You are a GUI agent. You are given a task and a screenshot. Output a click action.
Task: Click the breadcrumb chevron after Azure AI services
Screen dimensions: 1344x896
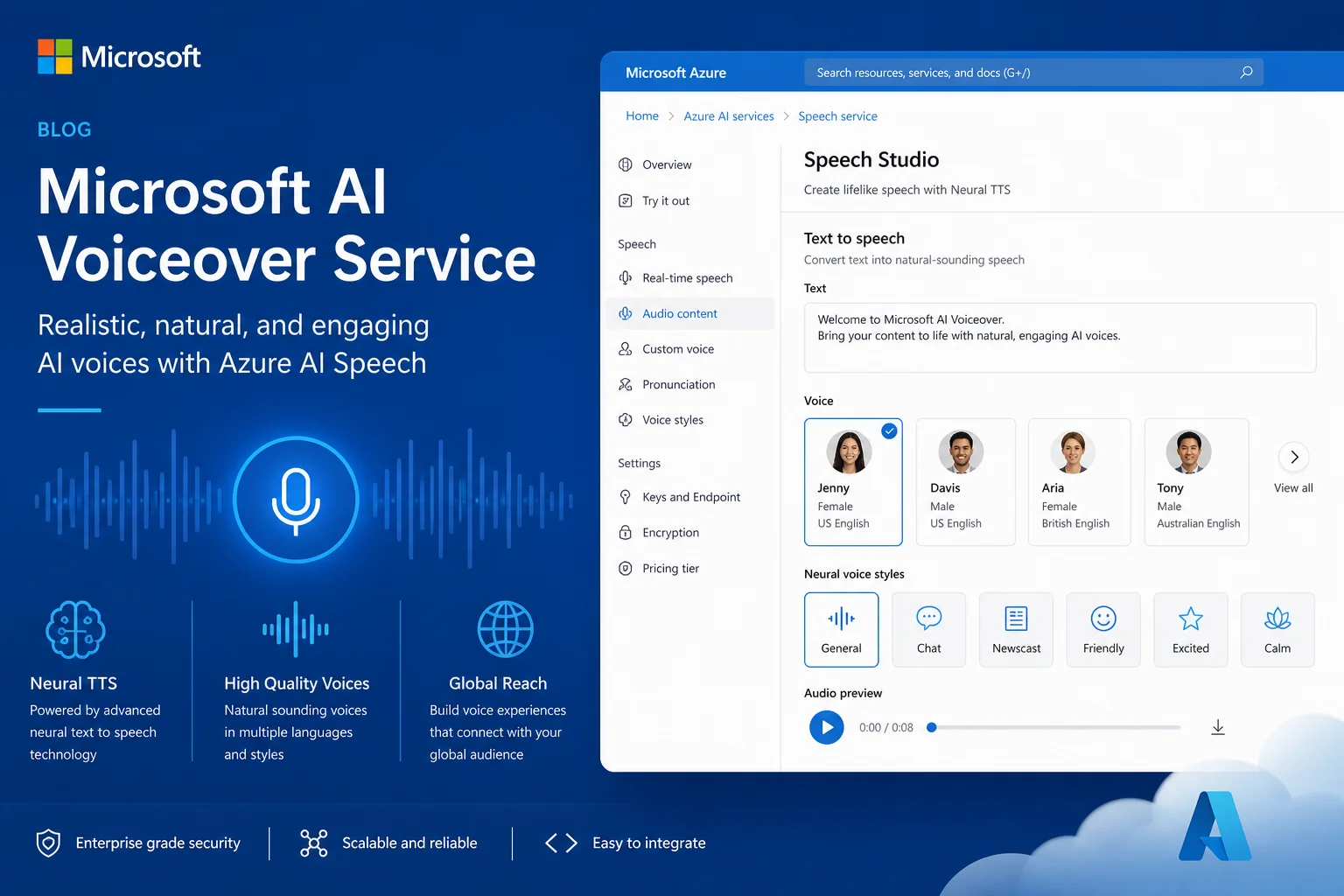click(787, 116)
